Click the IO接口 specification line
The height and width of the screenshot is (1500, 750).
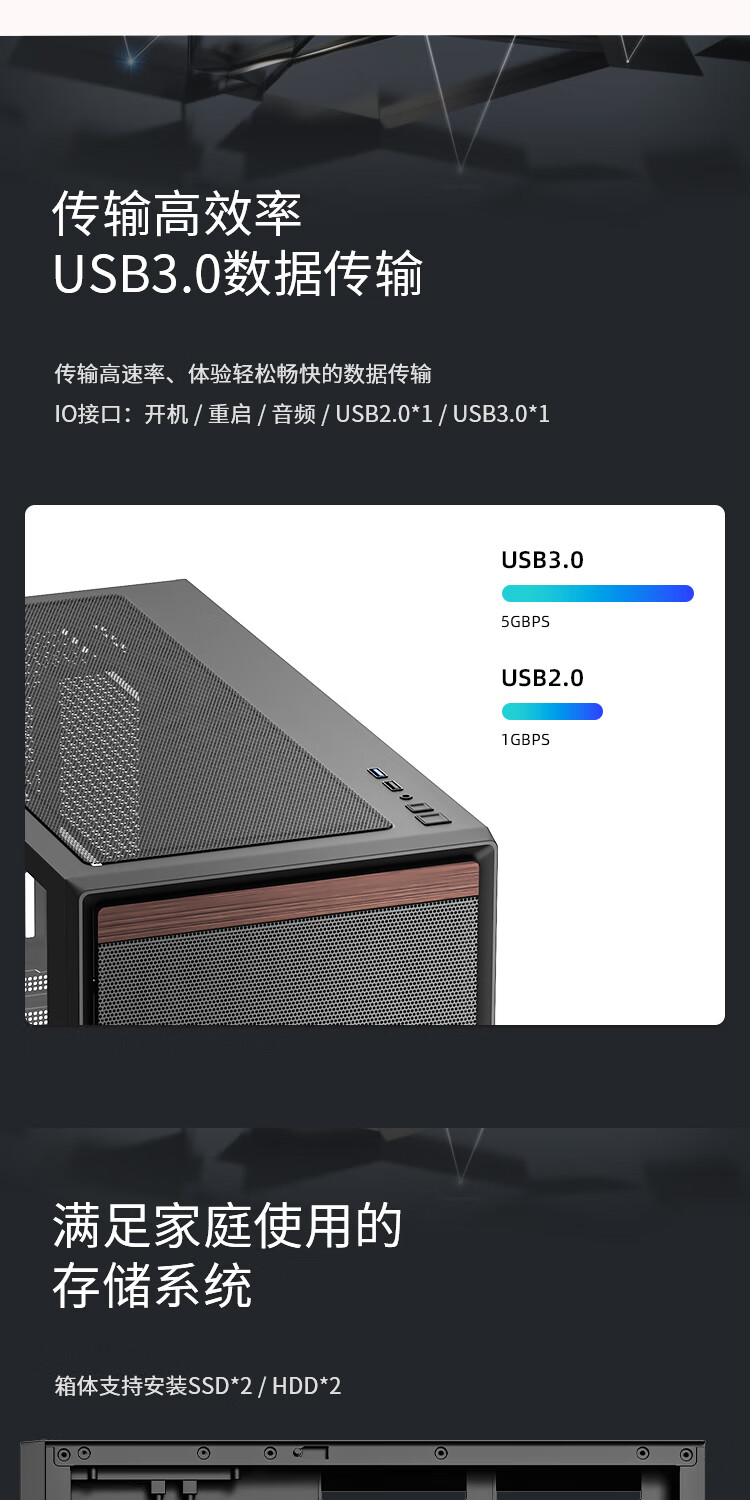[x=302, y=414]
